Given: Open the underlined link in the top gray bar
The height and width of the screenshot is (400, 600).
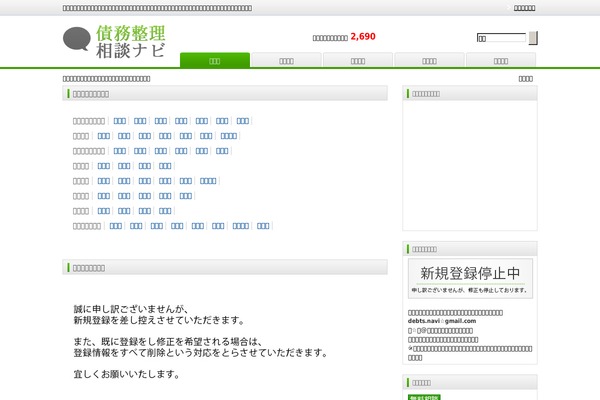Looking at the screenshot, I should [x=524, y=8].
